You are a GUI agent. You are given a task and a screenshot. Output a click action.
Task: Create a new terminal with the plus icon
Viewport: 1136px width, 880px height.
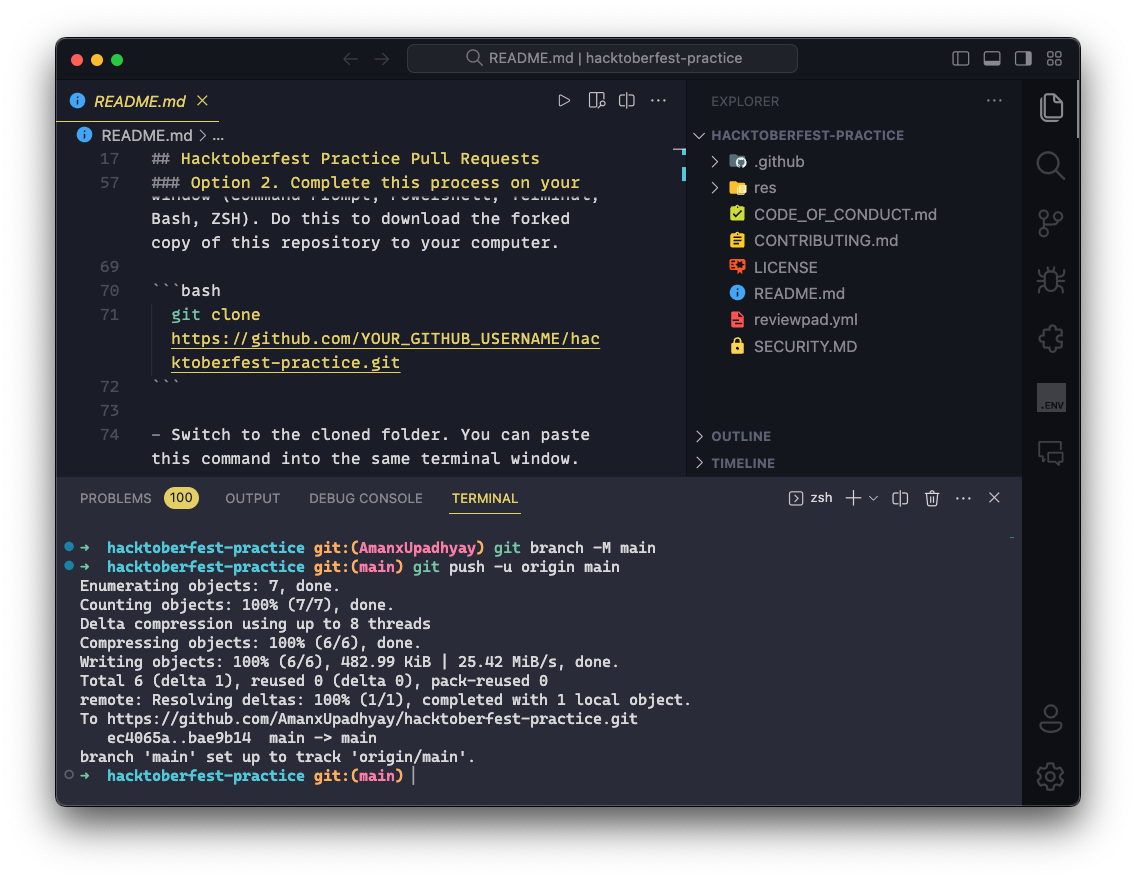(856, 497)
